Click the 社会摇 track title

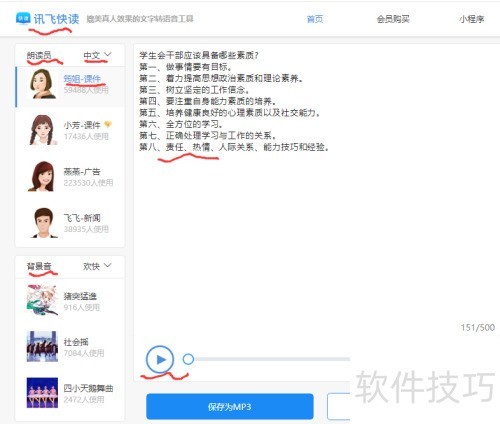coord(76,342)
